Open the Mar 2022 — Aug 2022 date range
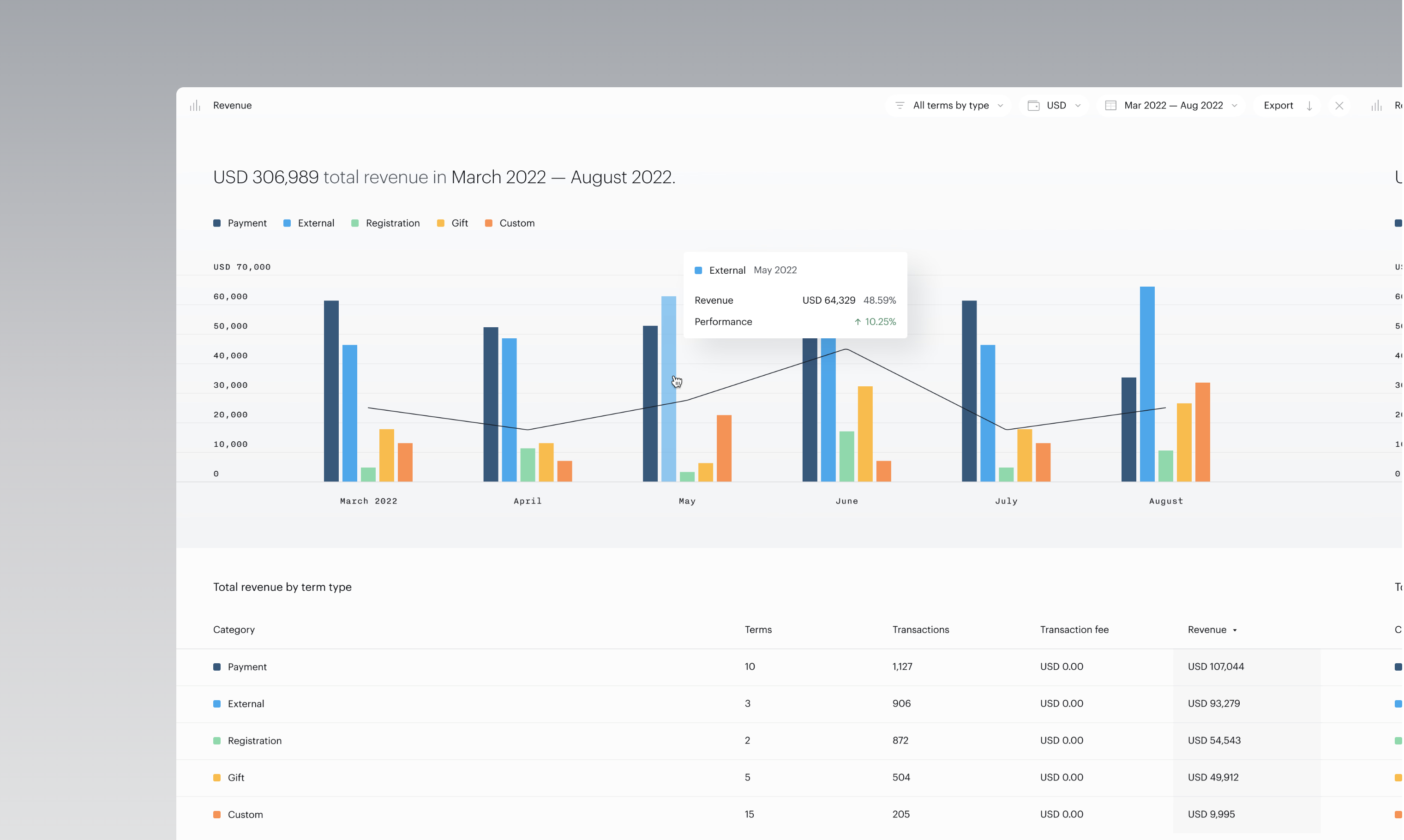The width and height of the screenshot is (1404, 840). click(x=1172, y=106)
